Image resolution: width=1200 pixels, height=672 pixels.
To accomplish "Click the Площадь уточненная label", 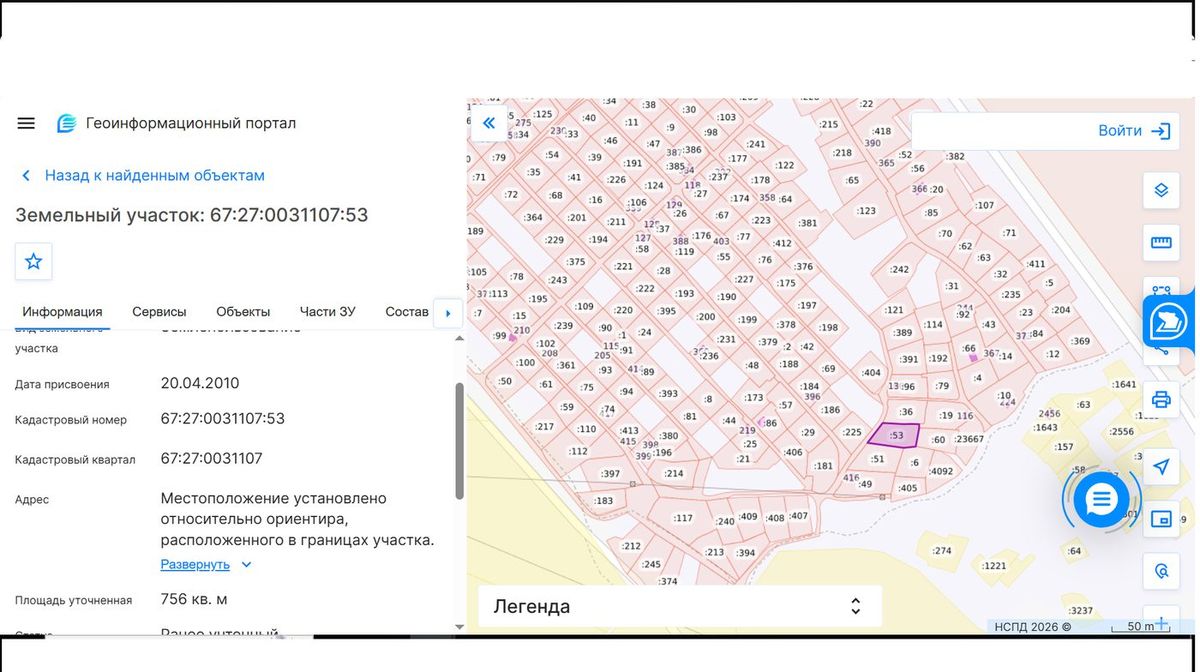I will (74, 600).
